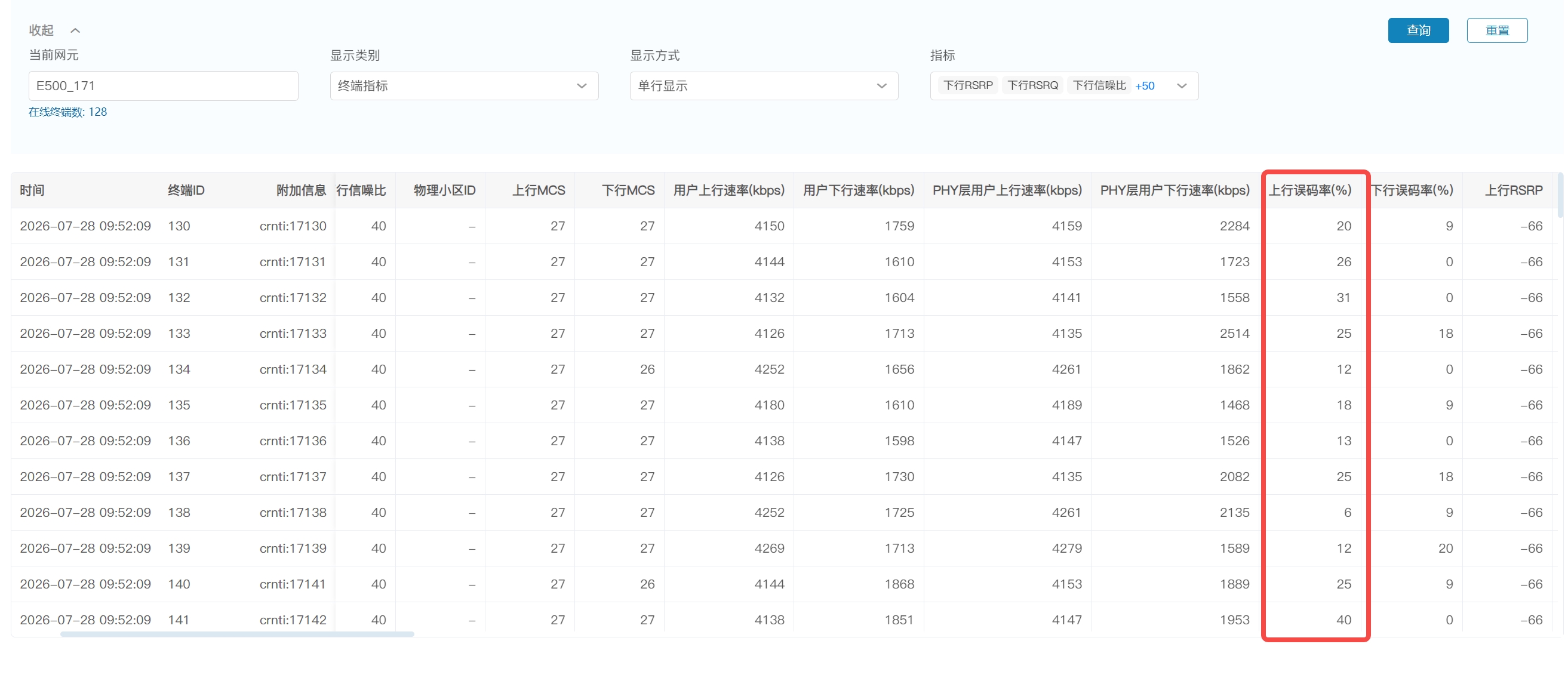Open the 显示类别 dropdown

[x=464, y=86]
